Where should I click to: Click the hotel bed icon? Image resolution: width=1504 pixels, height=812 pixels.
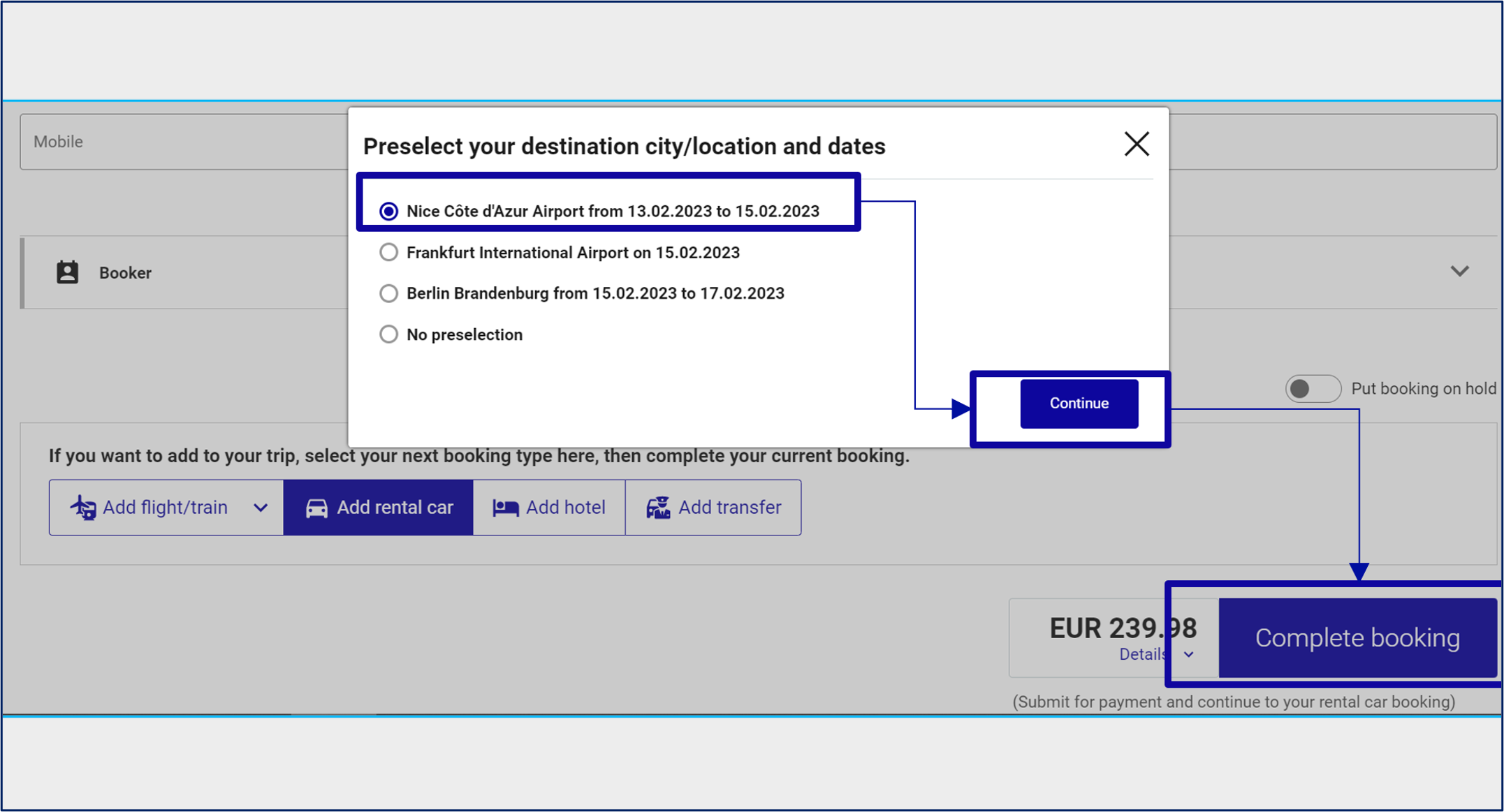506,508
